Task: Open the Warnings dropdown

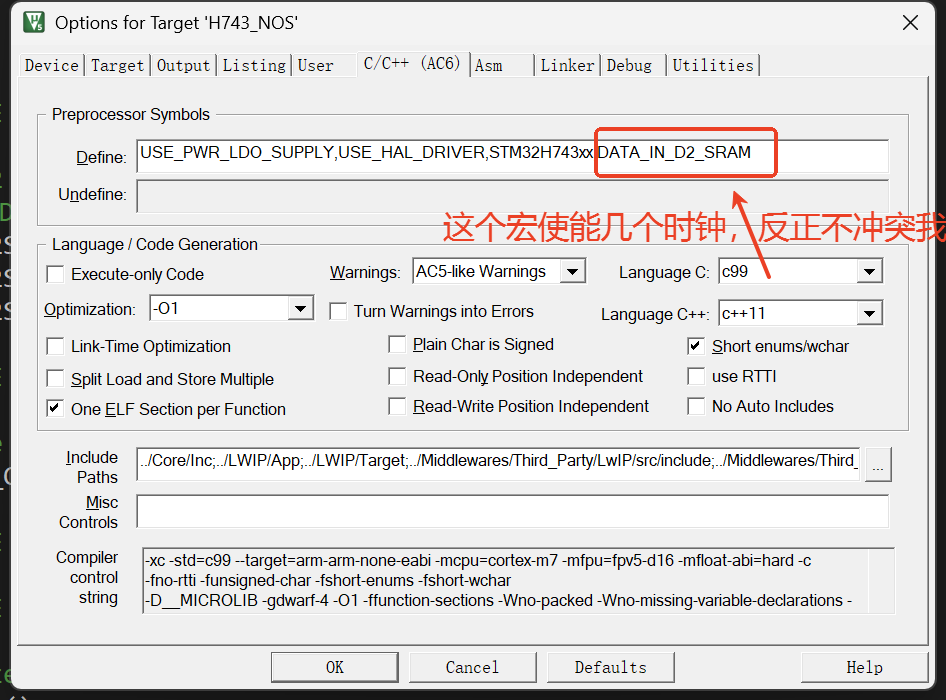Action: (573, 272)
